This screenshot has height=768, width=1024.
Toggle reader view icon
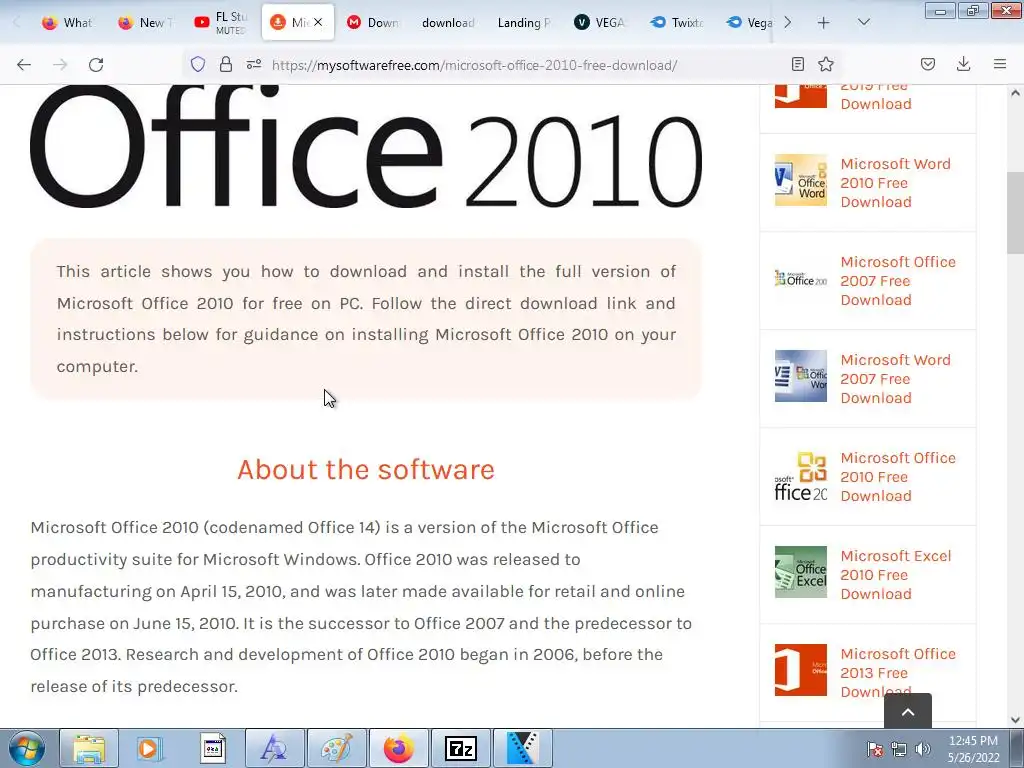point(797,64)
